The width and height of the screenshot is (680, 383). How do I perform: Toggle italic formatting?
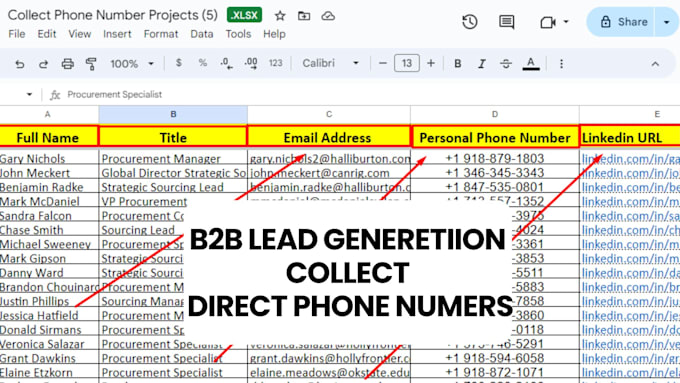[x=482, y=64]
